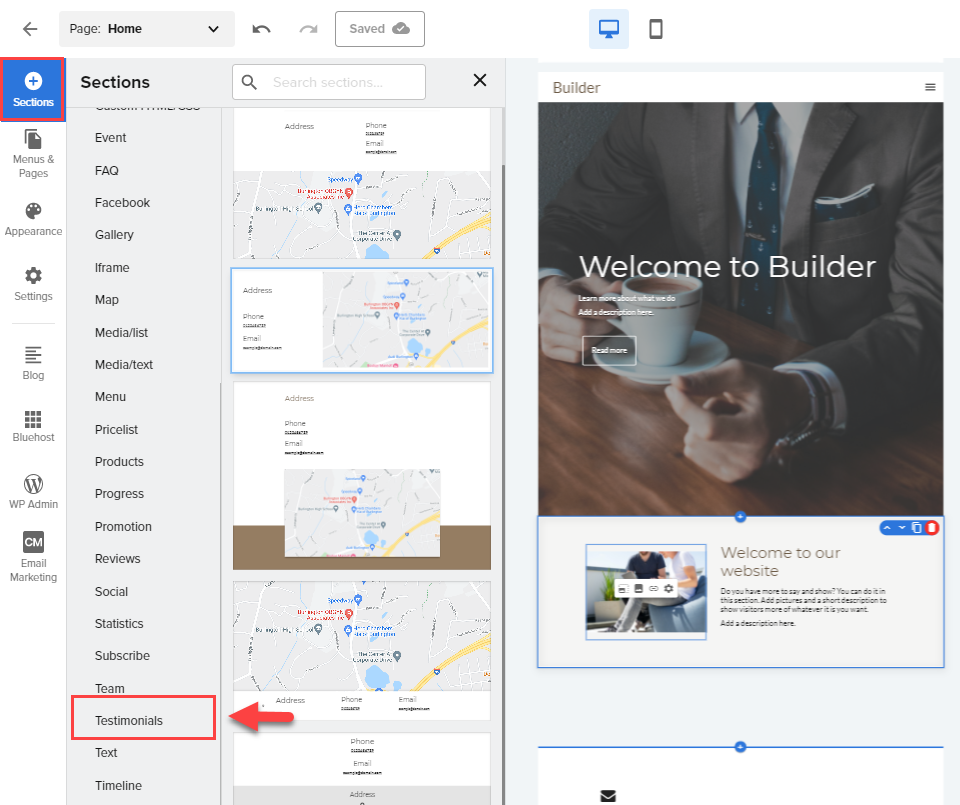The height and width of the screenshot is (805, 960).
Task: Choose Timeline category
Action: (x=118, y=785)
